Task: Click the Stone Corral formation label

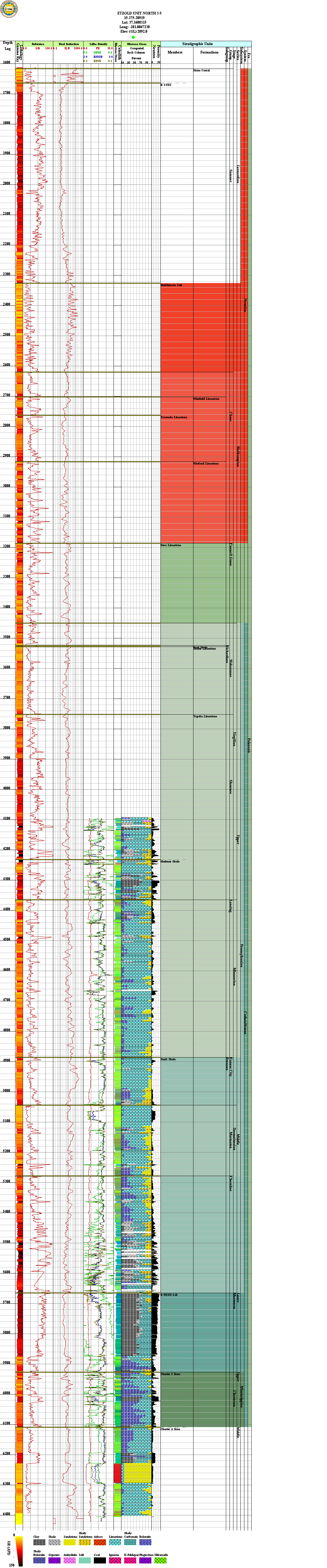Action: pos(202,70)
